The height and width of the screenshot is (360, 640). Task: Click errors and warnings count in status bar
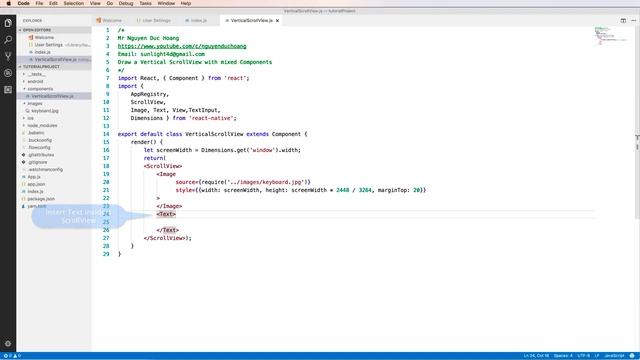tap(12, 356)
